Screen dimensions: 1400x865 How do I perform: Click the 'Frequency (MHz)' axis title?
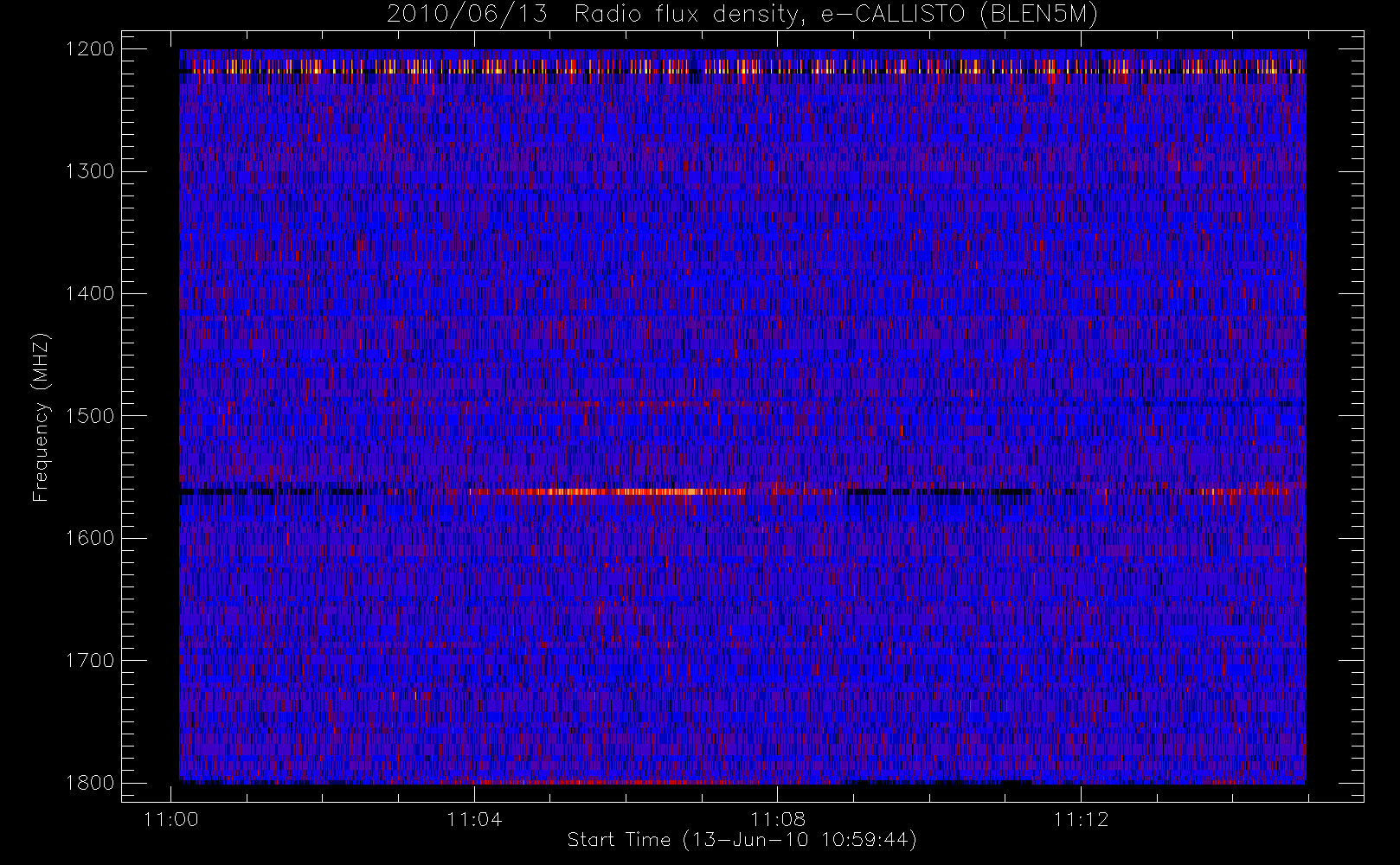pos(41,417)
